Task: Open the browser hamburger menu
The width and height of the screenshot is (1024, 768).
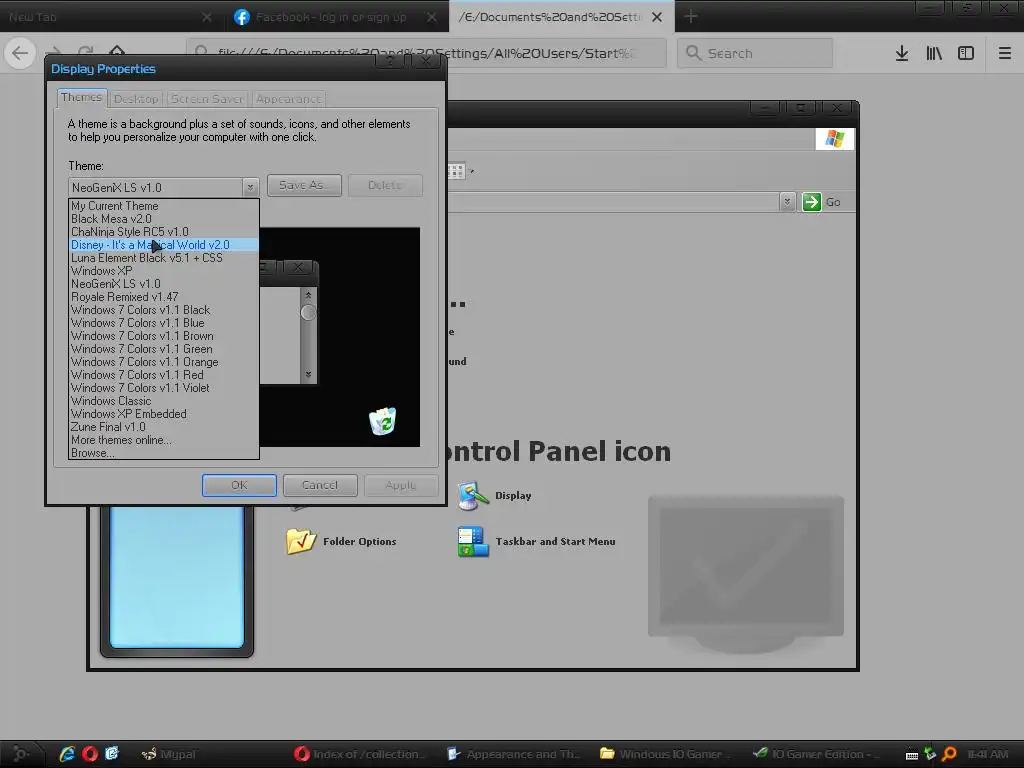Action: coord(1004,54)
